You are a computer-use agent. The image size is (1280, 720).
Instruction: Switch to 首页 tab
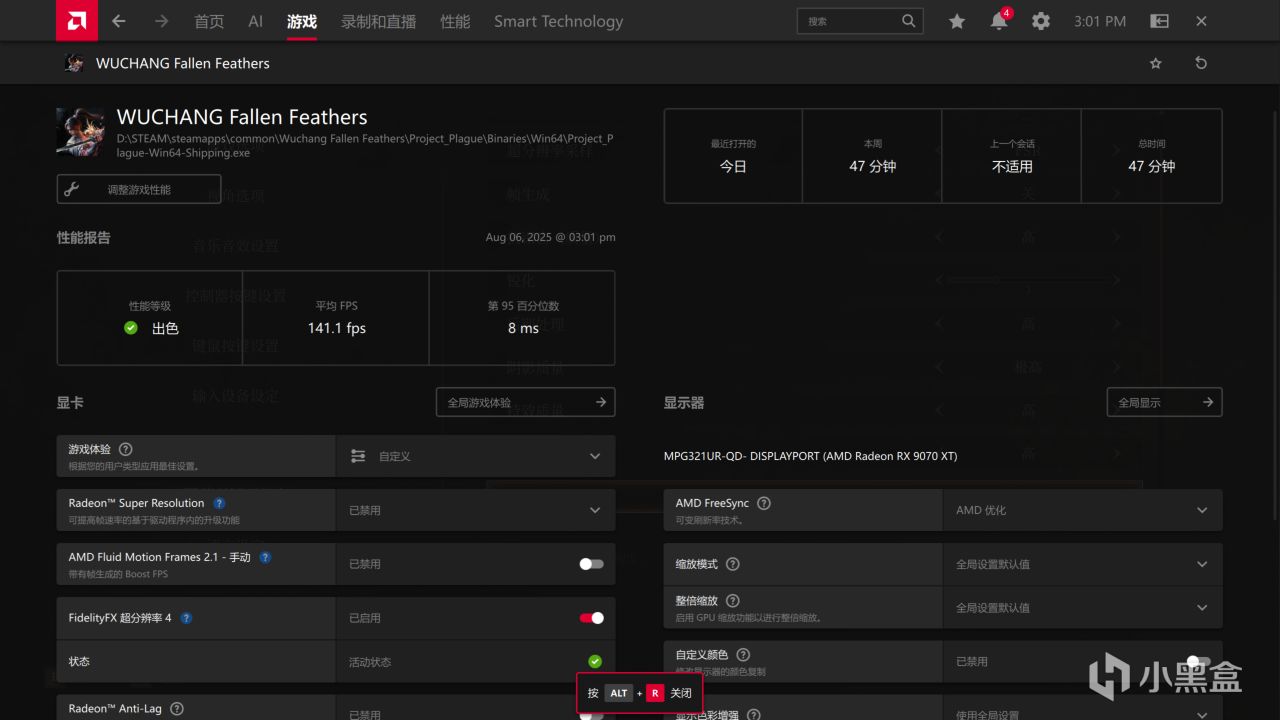[209, 21]
